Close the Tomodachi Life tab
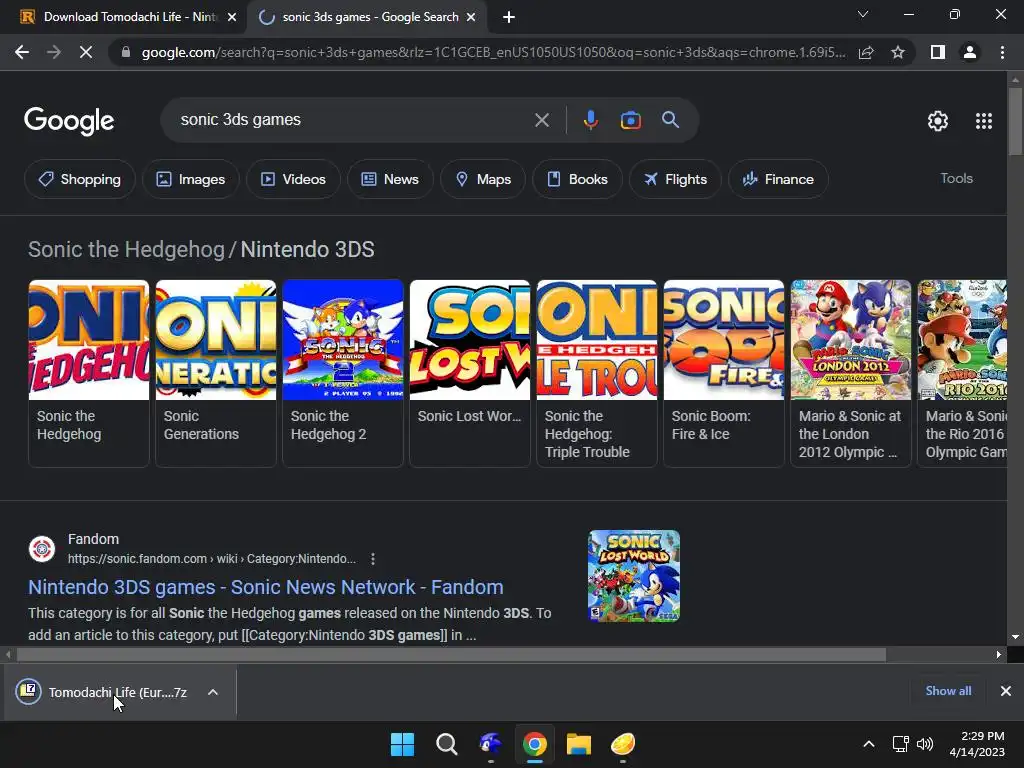 (x=232, y=18)
